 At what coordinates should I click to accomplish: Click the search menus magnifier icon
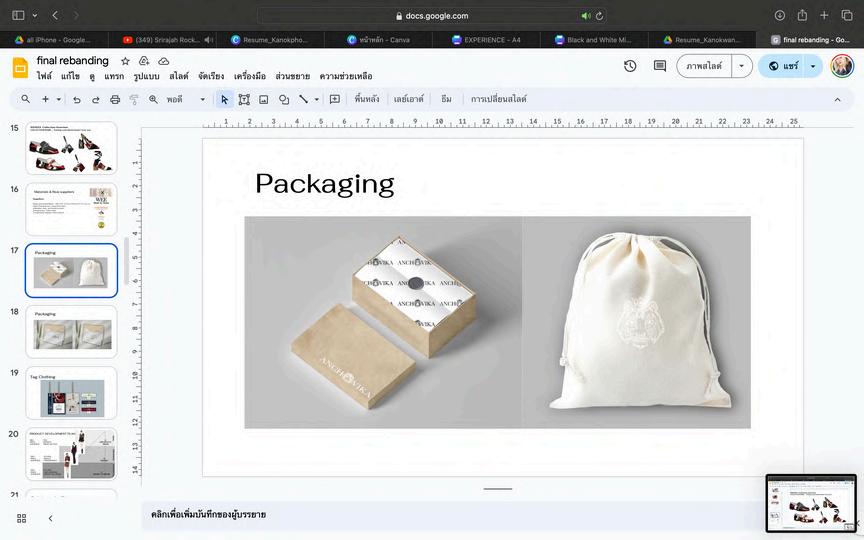[x=25, y=99]
